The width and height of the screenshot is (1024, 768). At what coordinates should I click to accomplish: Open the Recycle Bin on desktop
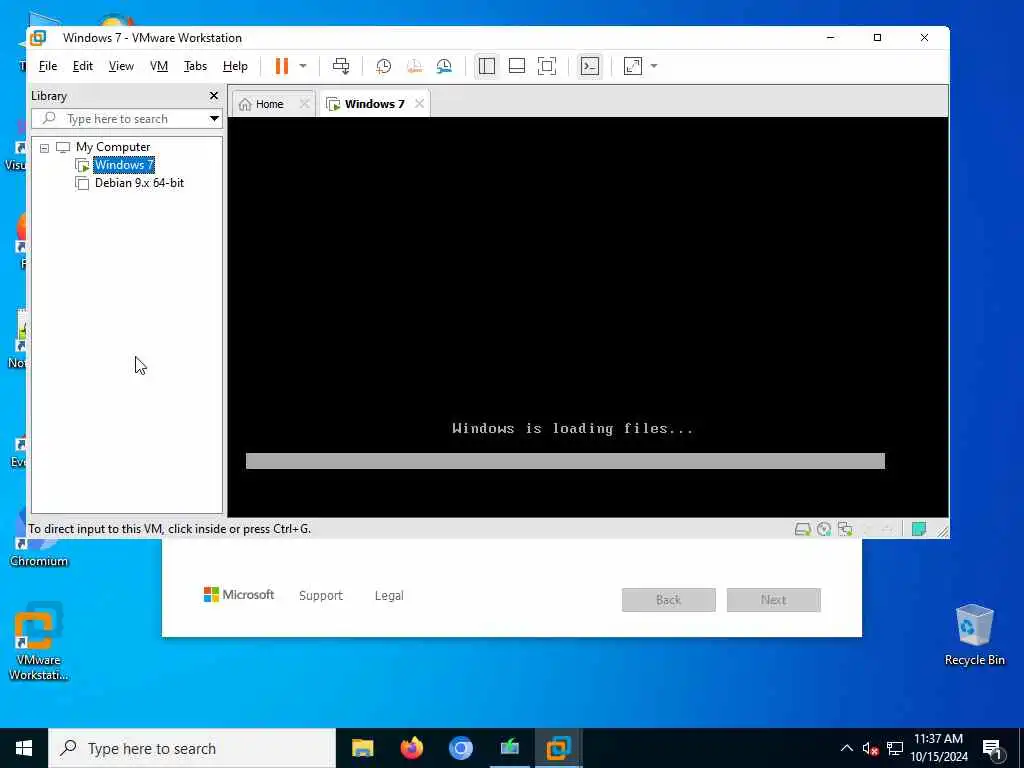(974, 635)
